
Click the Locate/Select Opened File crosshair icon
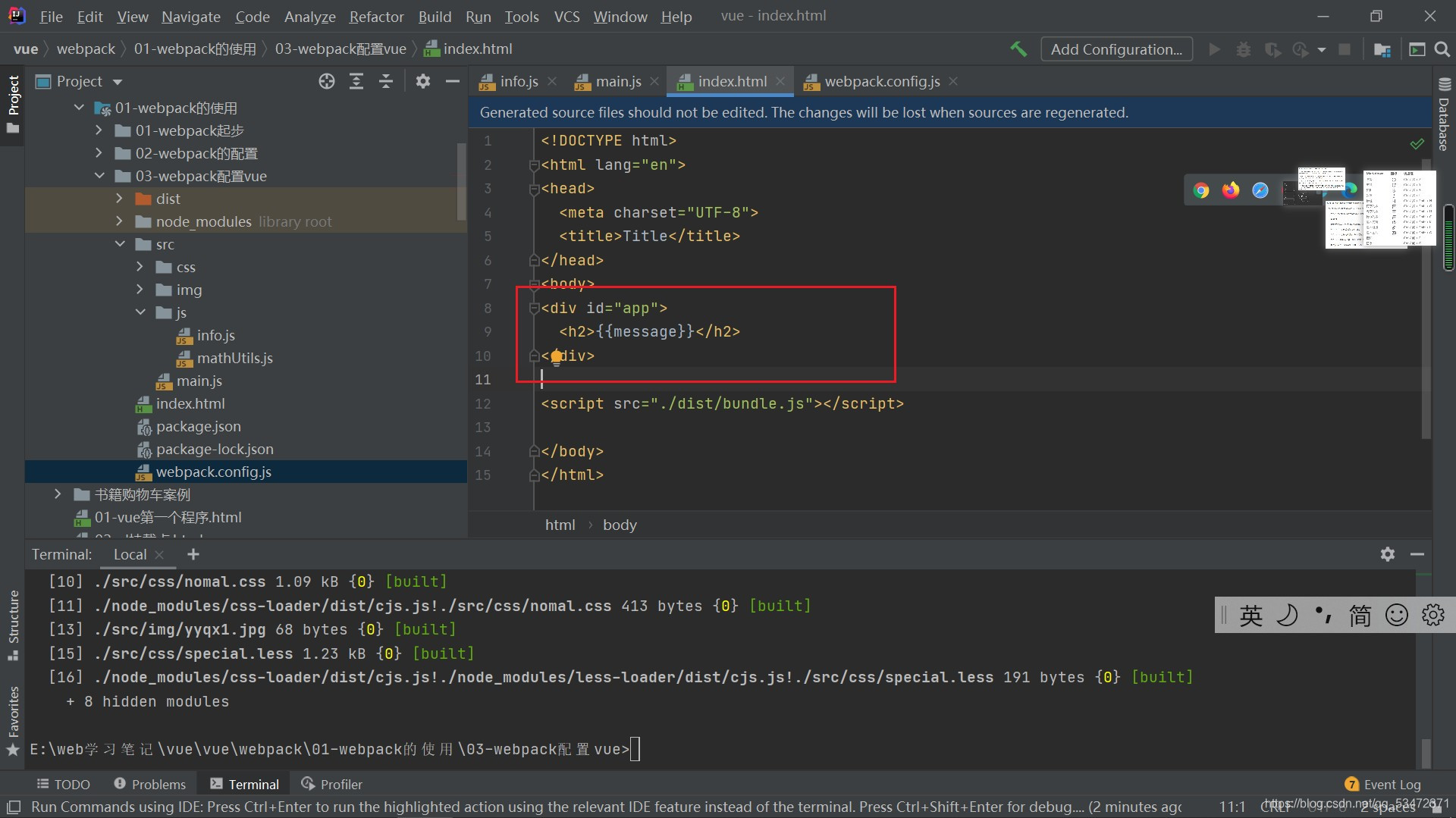(327, 81)
